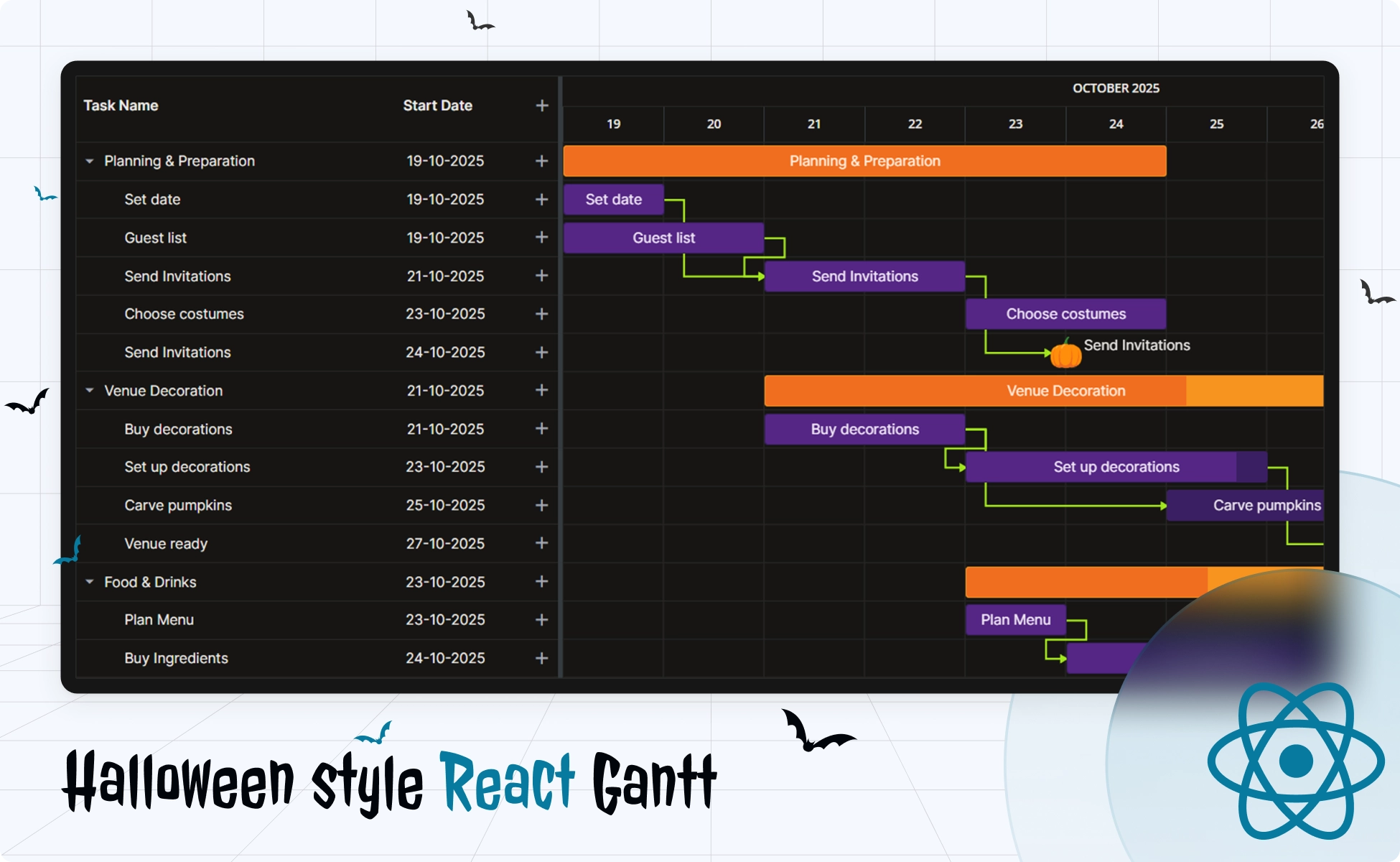Click the plus icon next to Guest list
Image resolution: width=1400 pixels, height=862 pixels.
point(541,238)
